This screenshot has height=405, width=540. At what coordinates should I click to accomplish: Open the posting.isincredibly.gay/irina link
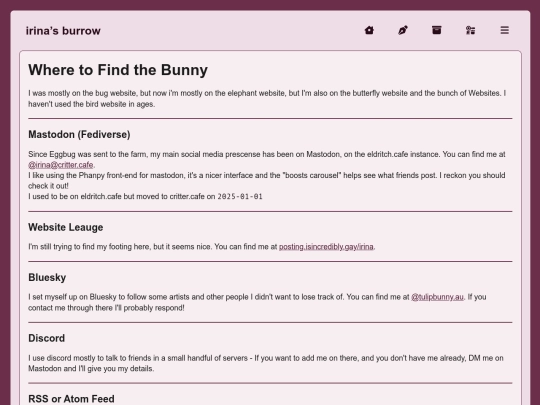[326, 247]
